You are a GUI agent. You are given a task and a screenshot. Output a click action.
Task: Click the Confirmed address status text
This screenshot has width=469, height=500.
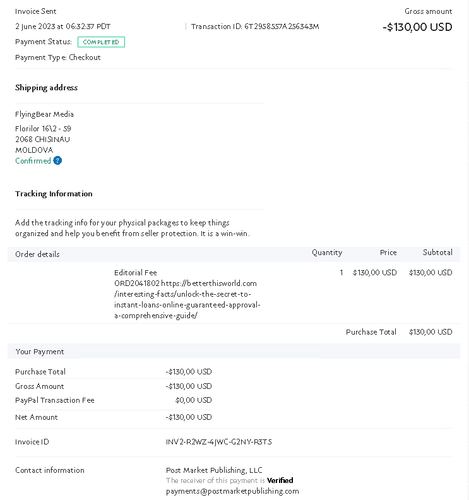coord(33,161)
